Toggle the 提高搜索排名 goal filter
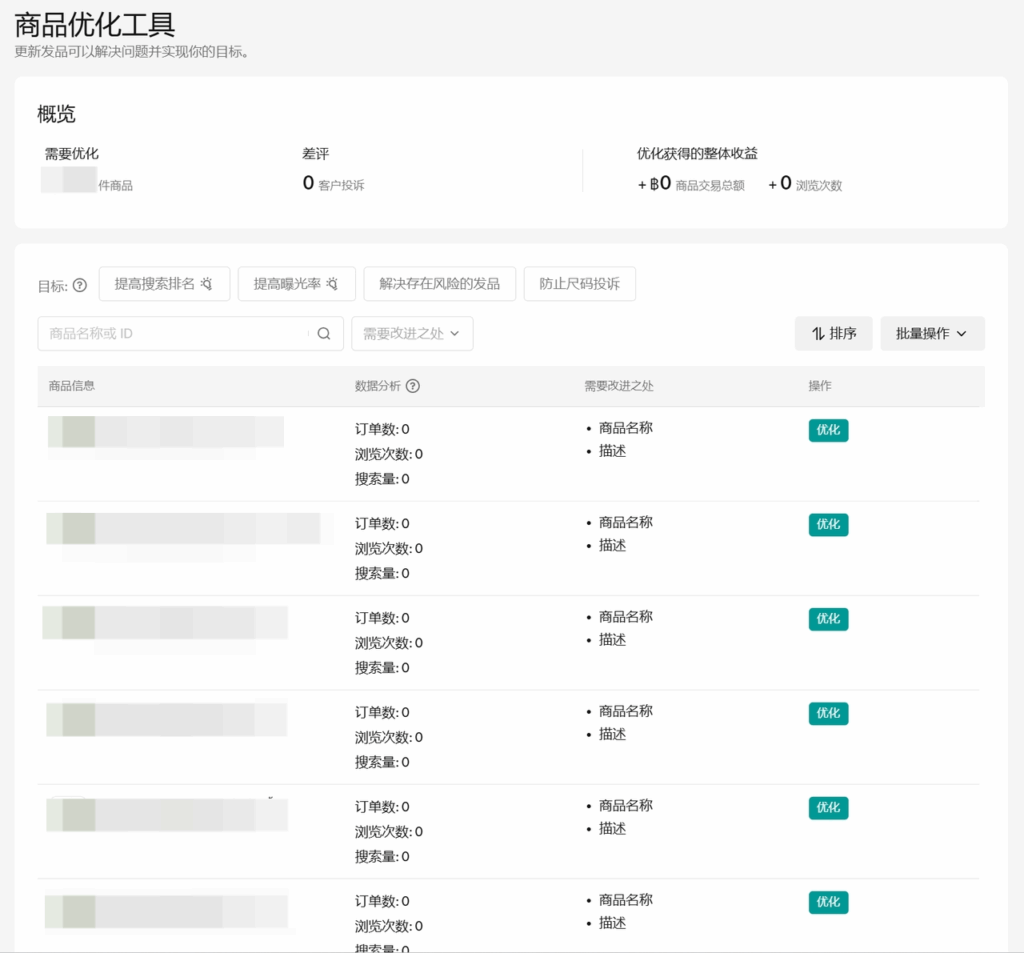This screenshot has height=953, width=1024. [x=164, y=283]
